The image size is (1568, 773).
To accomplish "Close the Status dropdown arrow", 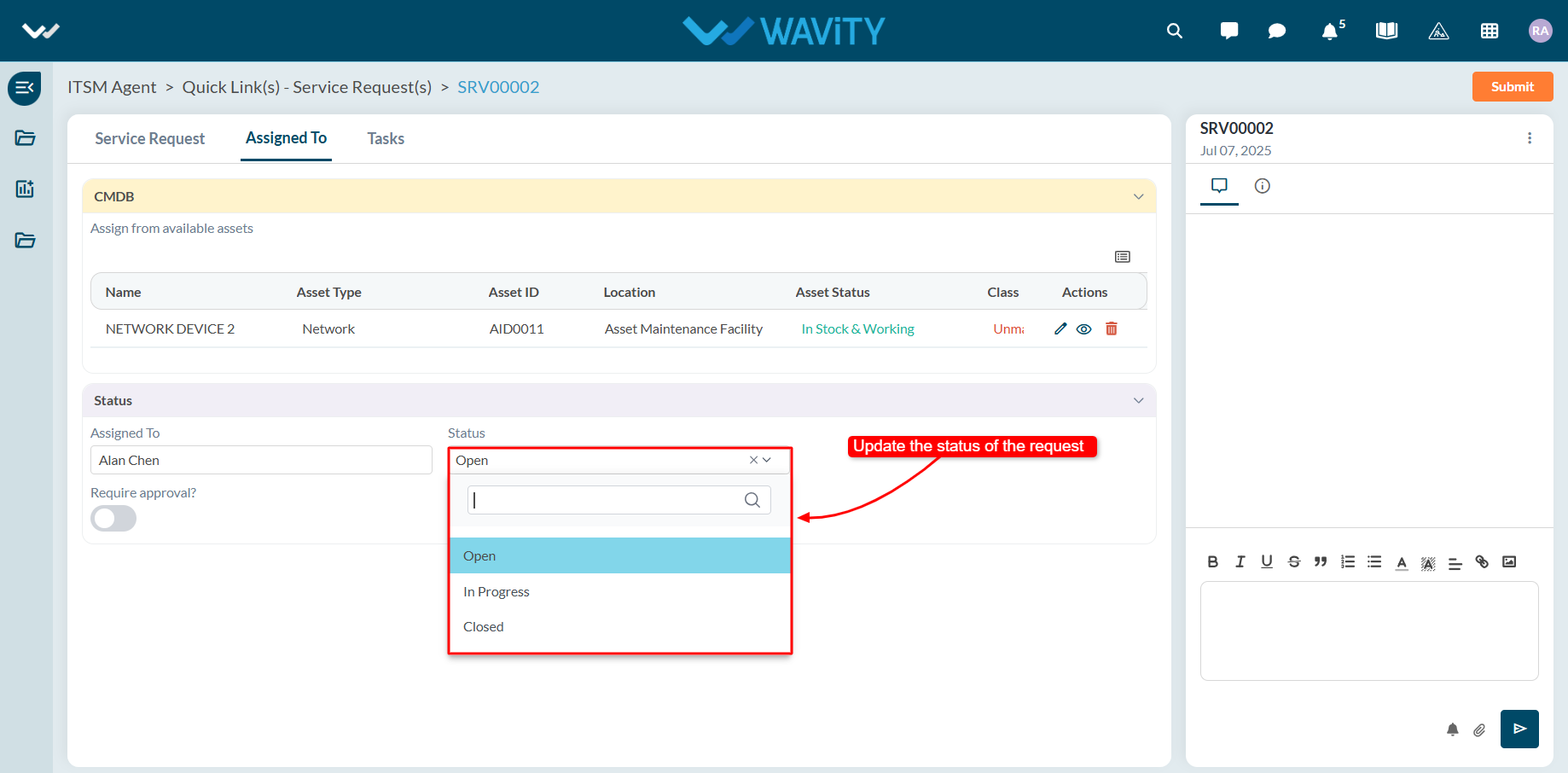I will point(767,460).
